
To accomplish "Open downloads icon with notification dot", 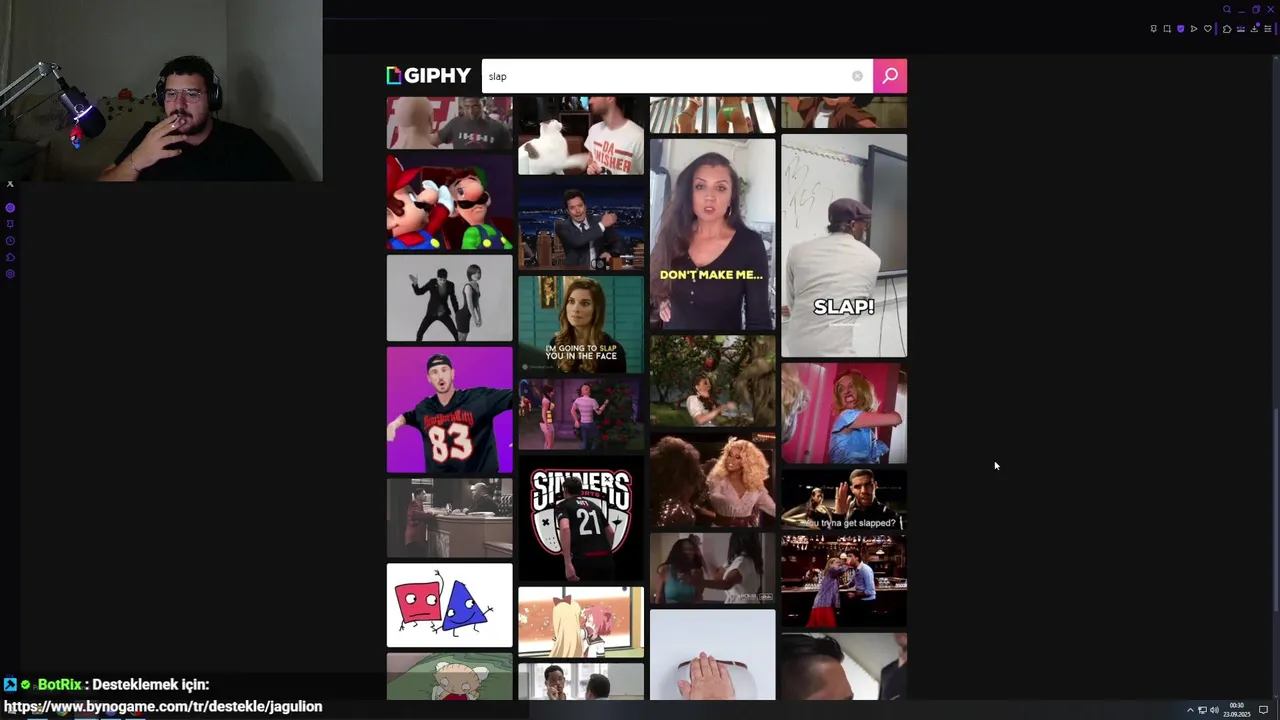I will pyautogui.click(x=1254, y=29).
